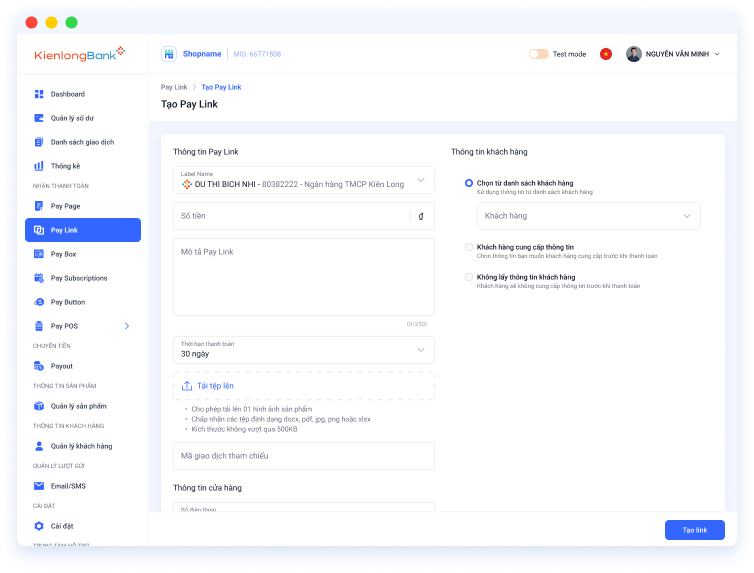Click the Payout coins icon
Viewport: 754px width, 573px height.
click(x=39, y=366)
